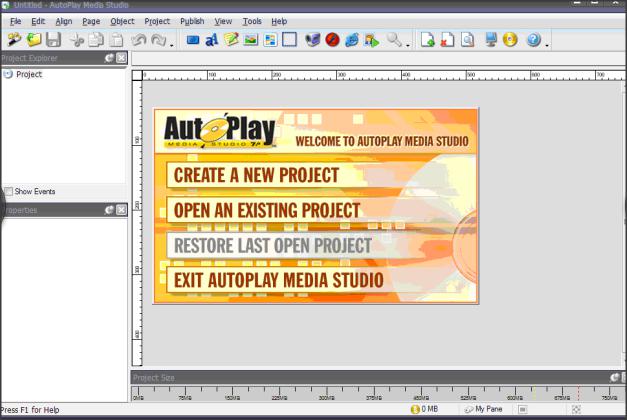Open the Object menu
Screen dimensions: 627x420
122,21
